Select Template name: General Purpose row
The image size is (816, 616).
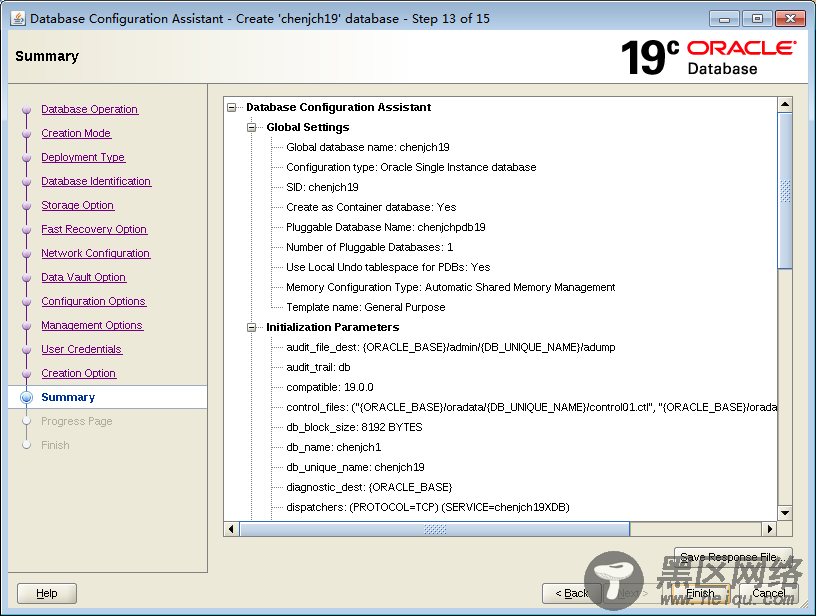pos(366,307)
